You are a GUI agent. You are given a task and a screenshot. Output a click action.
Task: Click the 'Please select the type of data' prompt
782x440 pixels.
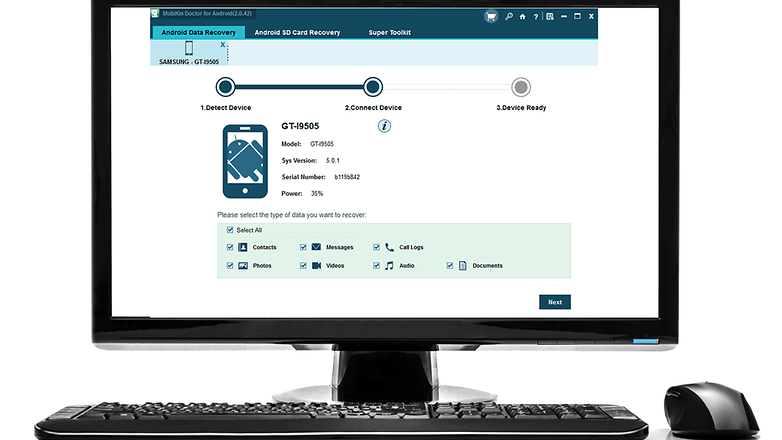[x=291, y=215]
